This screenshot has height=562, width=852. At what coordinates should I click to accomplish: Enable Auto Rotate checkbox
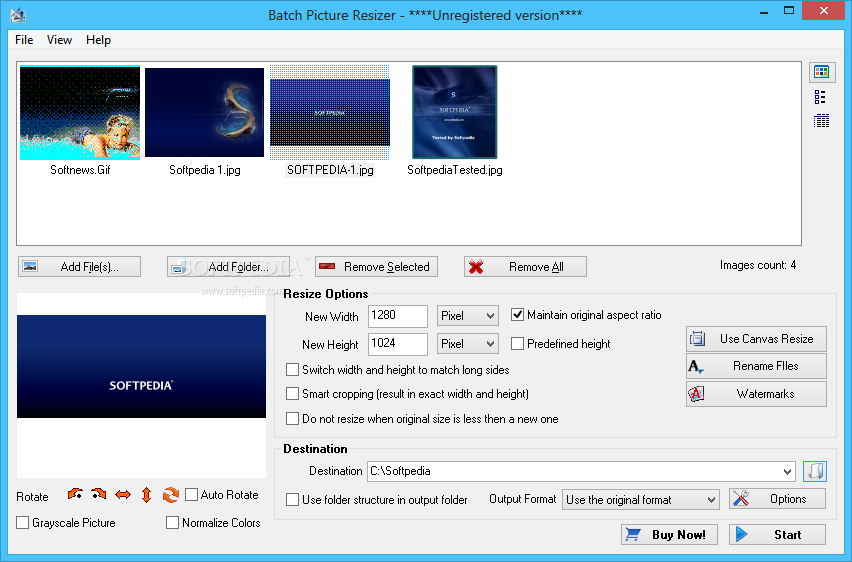click(191, 495)
